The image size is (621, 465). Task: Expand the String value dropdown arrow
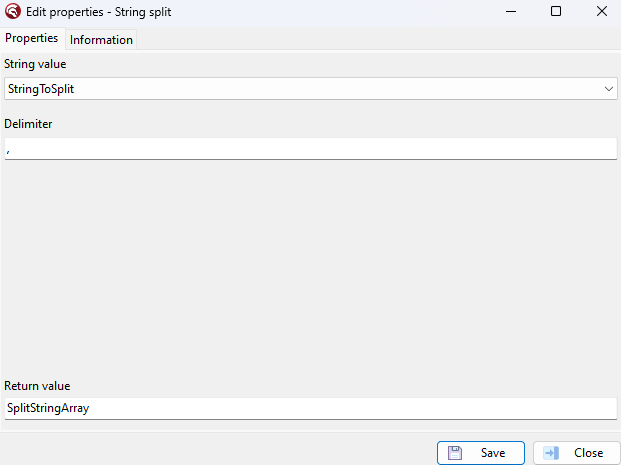click(609, 89)
